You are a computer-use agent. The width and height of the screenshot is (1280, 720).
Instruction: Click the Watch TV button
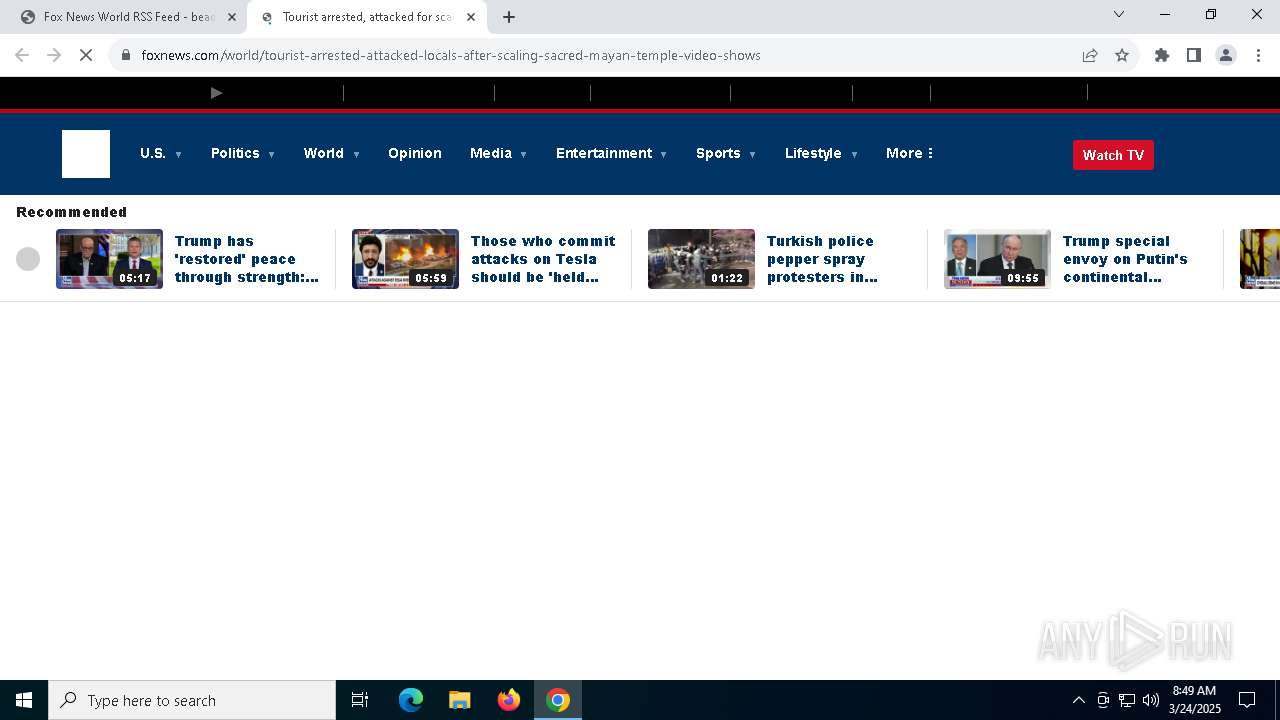(1113, 155)
